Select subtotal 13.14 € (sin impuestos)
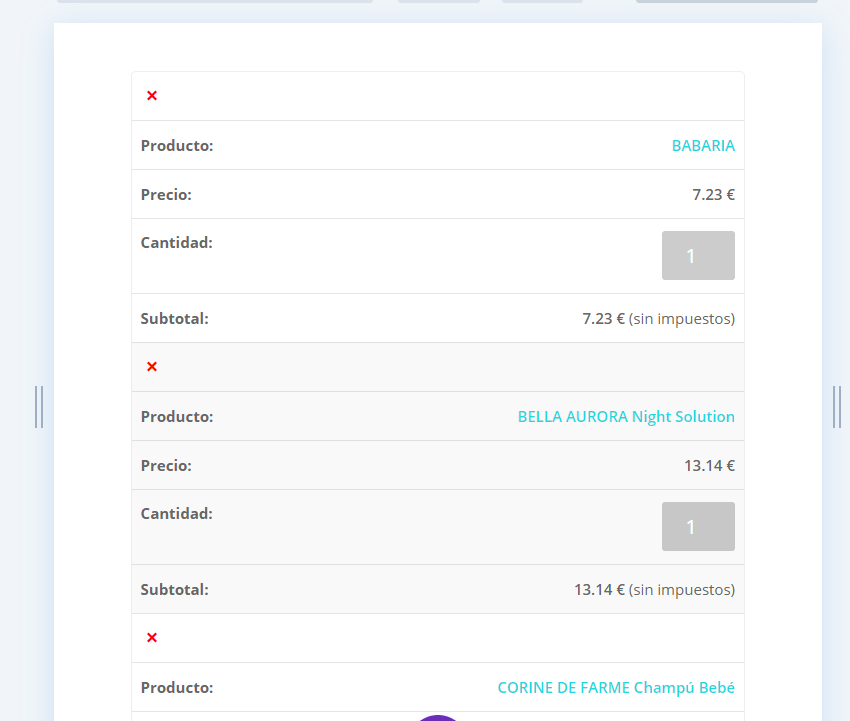 point(654,590)
